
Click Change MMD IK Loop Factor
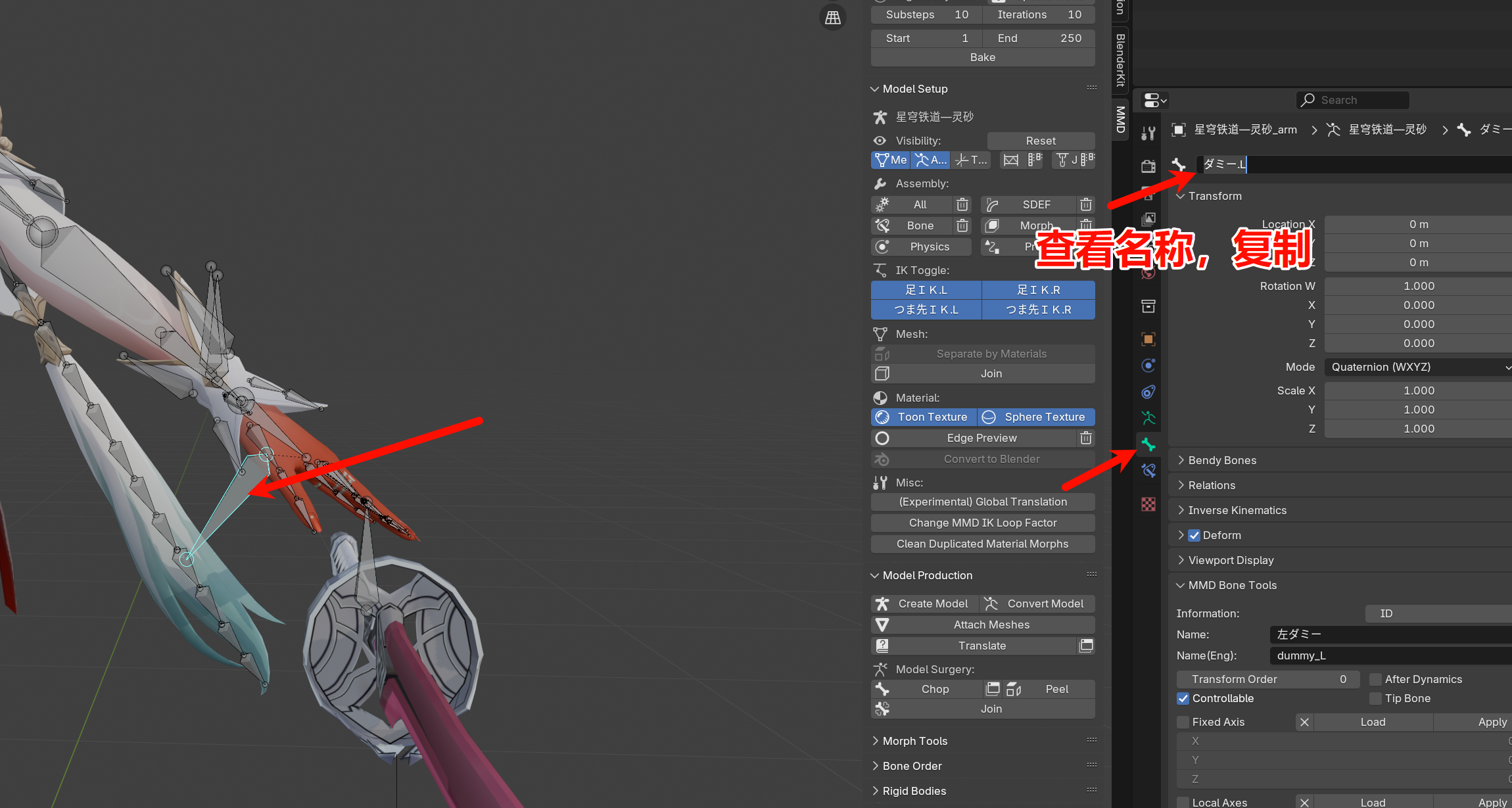coord(983,523)
